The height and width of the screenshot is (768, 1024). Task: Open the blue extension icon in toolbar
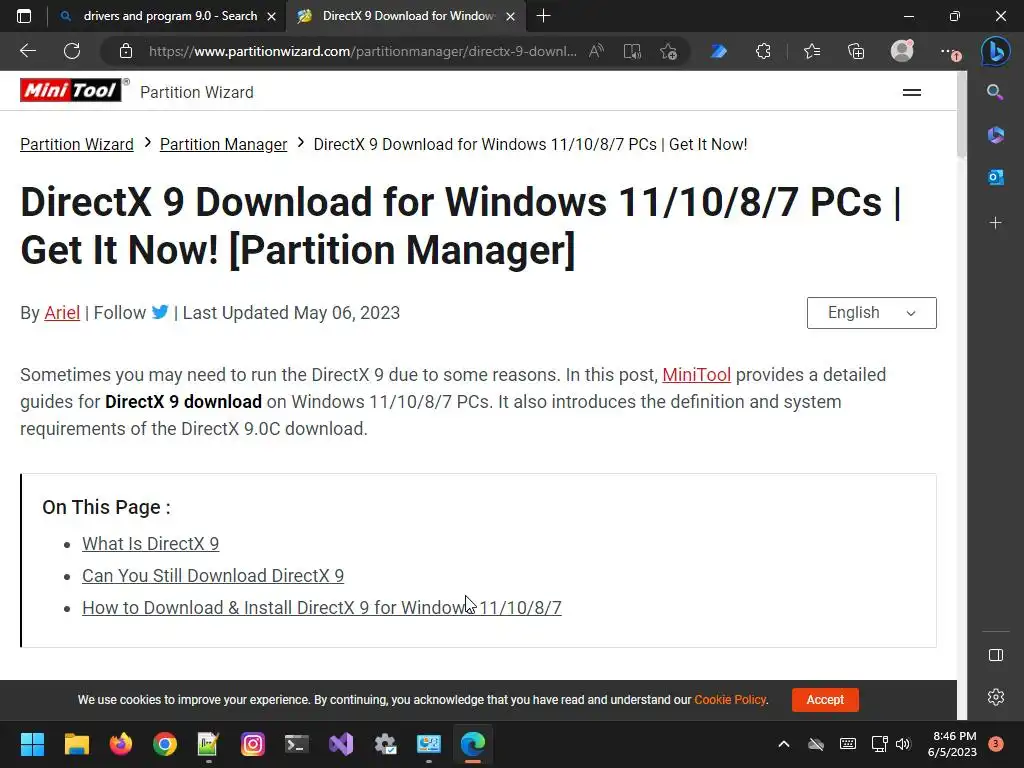[x=718, y=51]
